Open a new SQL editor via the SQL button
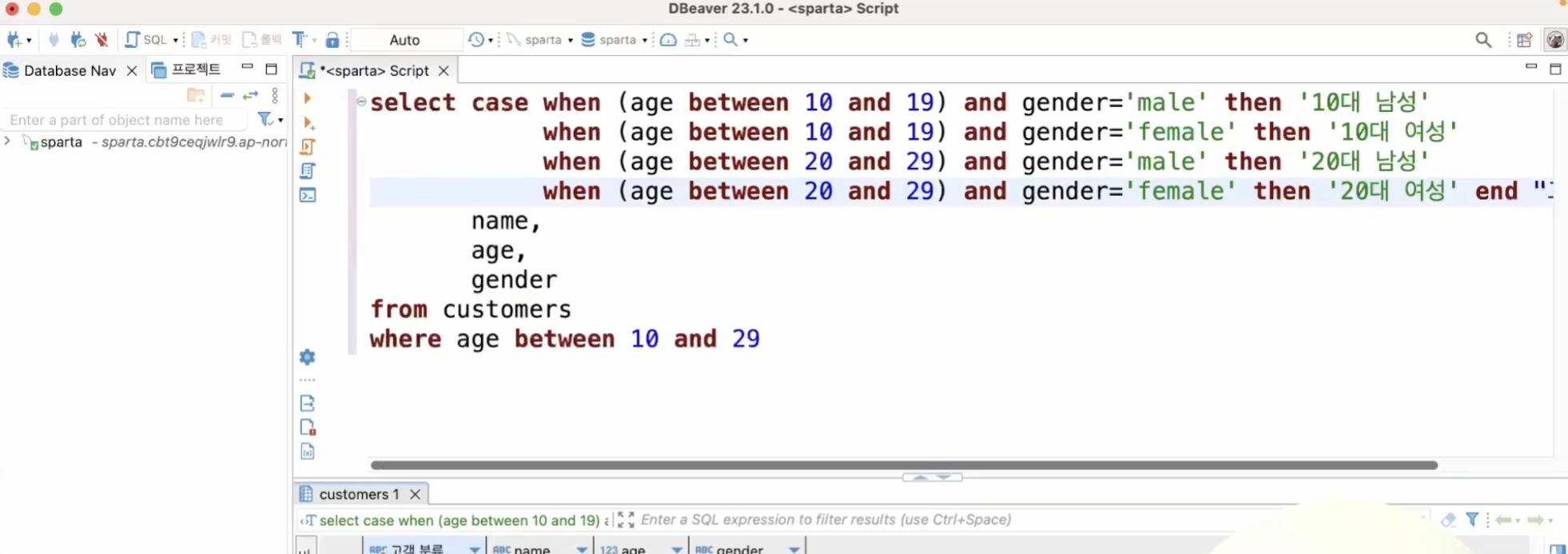Viewport: 1568px width, 554px height. pos(145,39)
